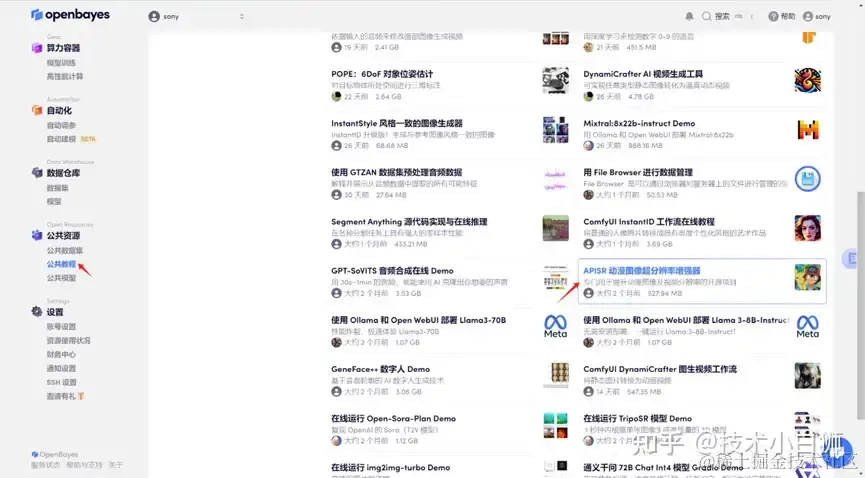Open 公共数据集 in sidebar

coord(65,251)
